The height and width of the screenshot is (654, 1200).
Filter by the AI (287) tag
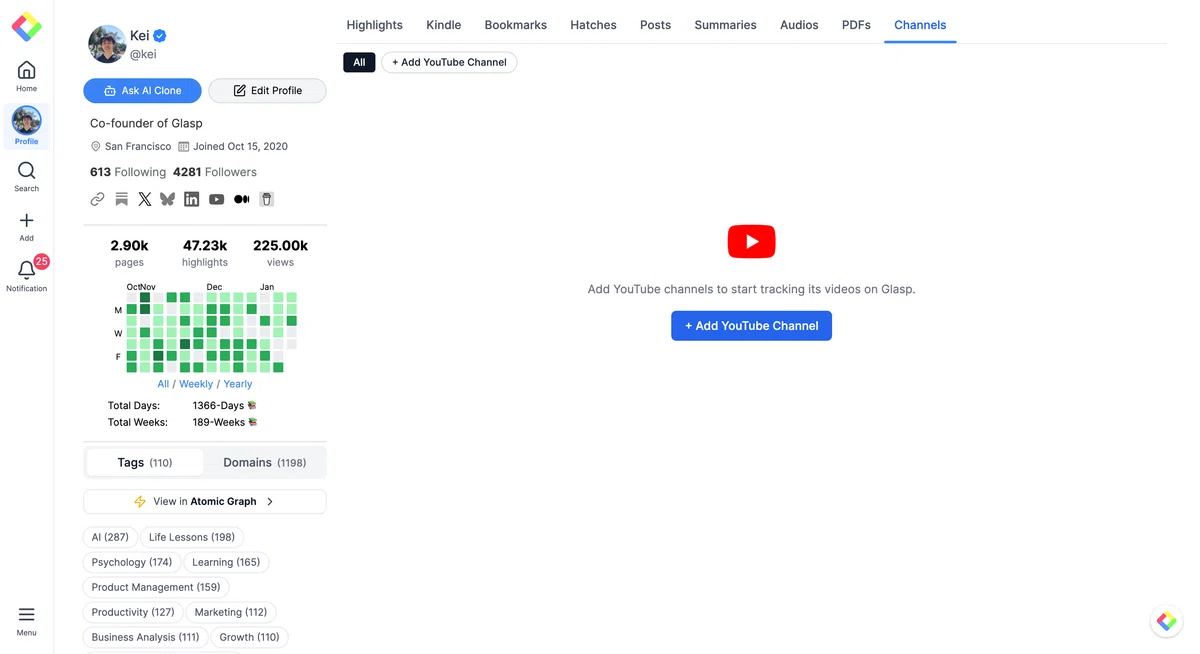(x=110, y=537)
